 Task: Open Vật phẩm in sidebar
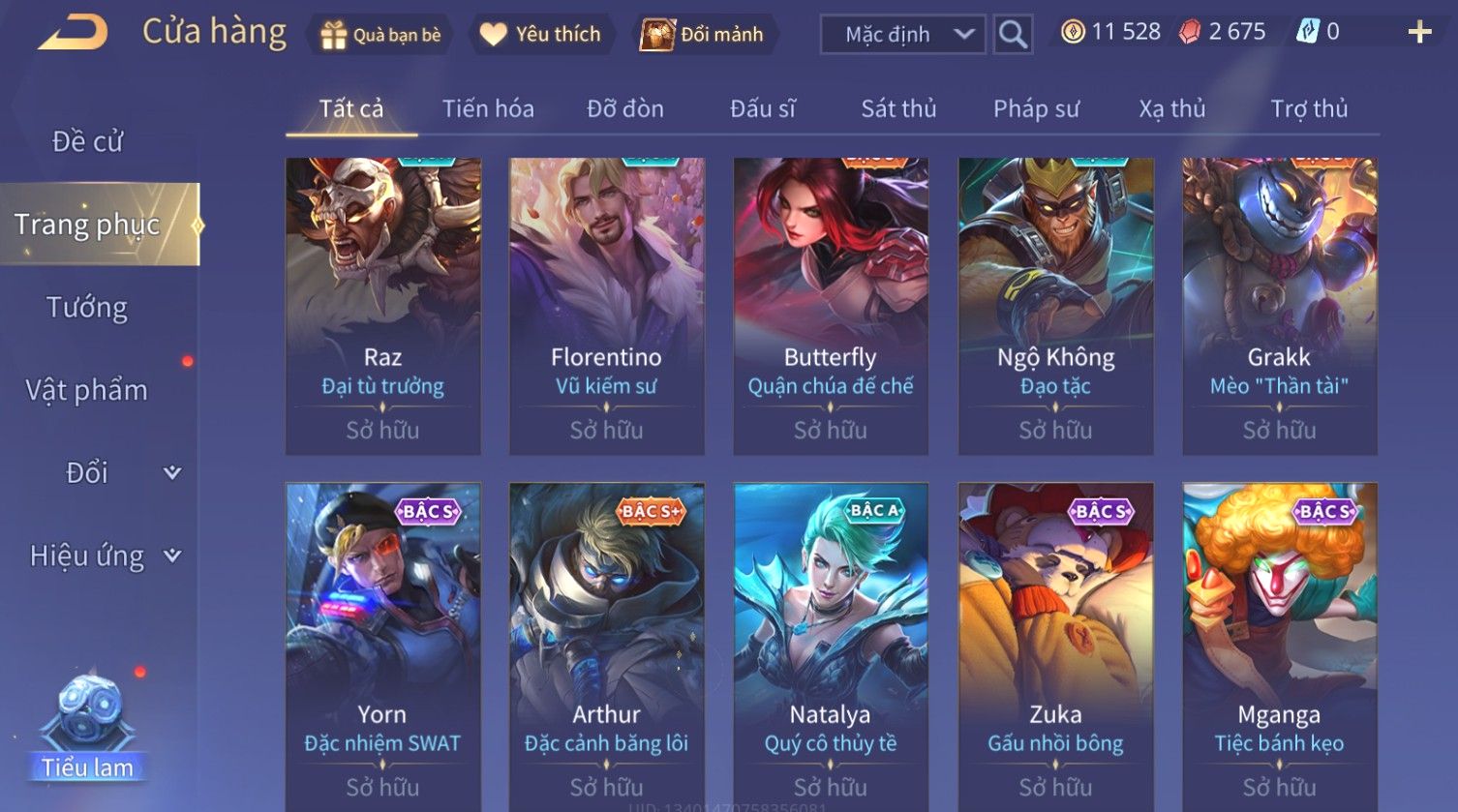[x=87, y=390]
